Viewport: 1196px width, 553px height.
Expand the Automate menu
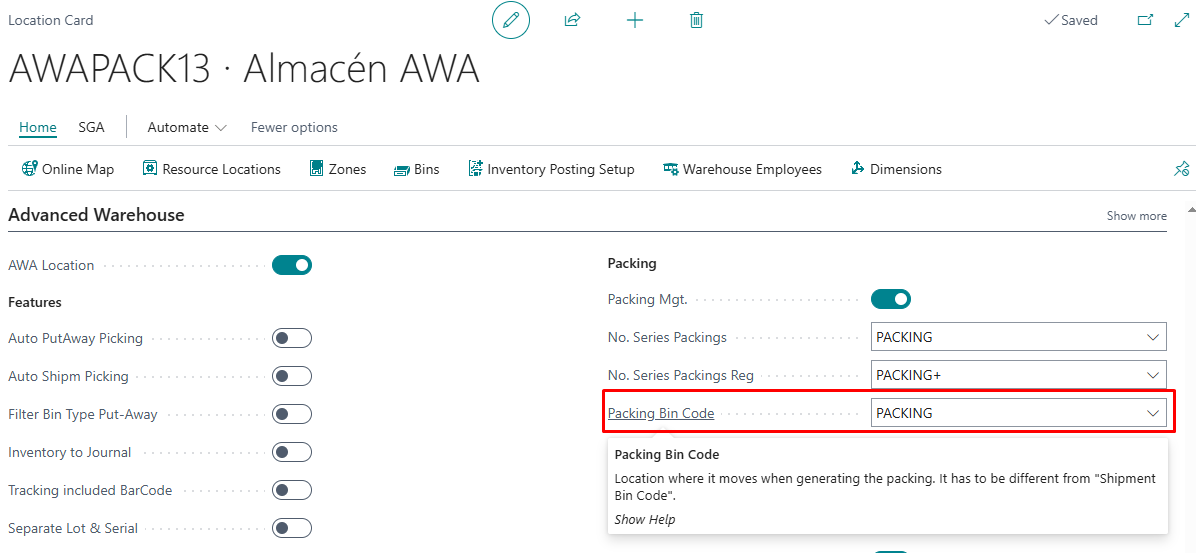click(187, 127)
